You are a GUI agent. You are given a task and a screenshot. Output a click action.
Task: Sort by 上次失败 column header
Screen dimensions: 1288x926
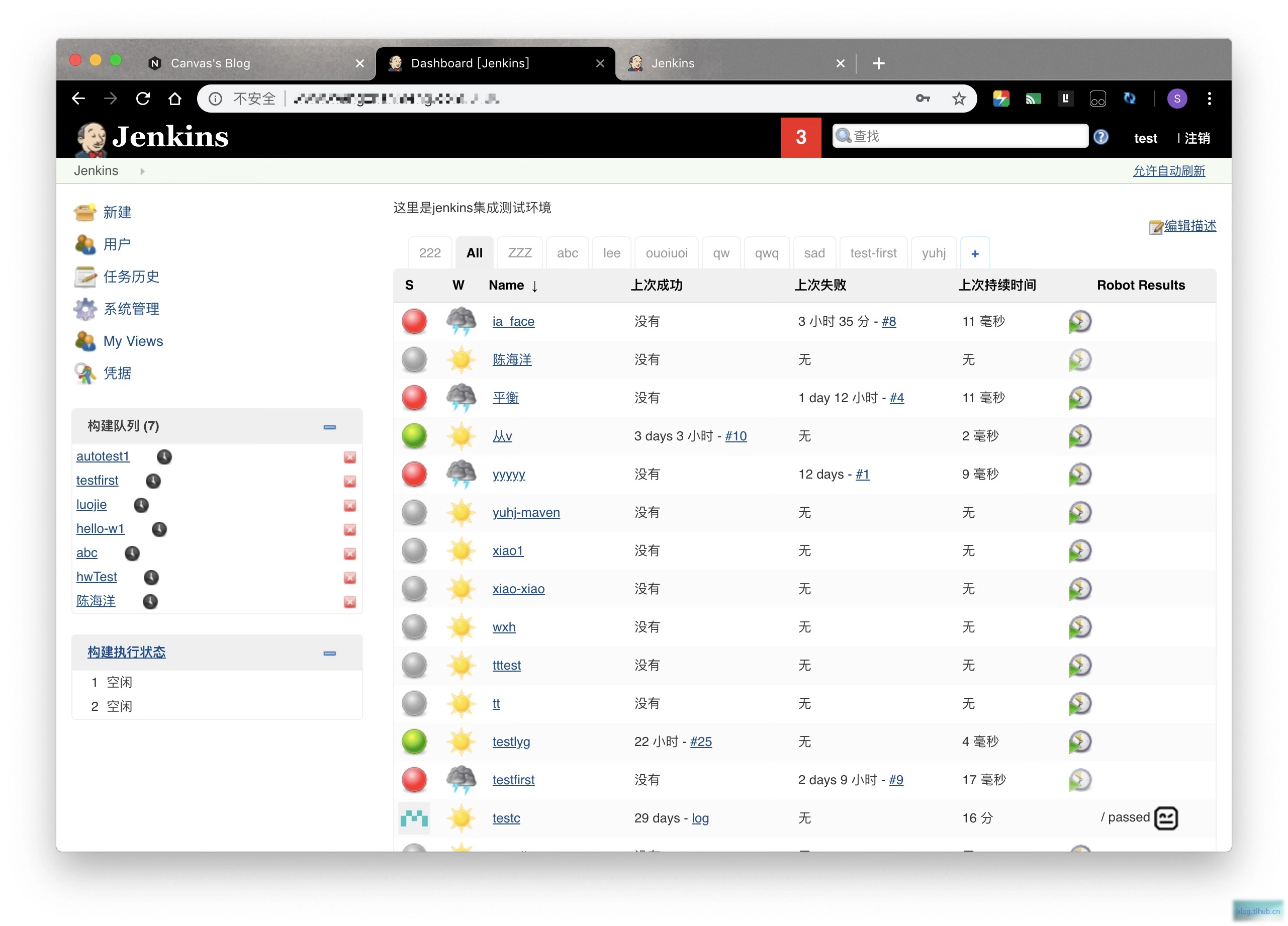click(820, 285)
